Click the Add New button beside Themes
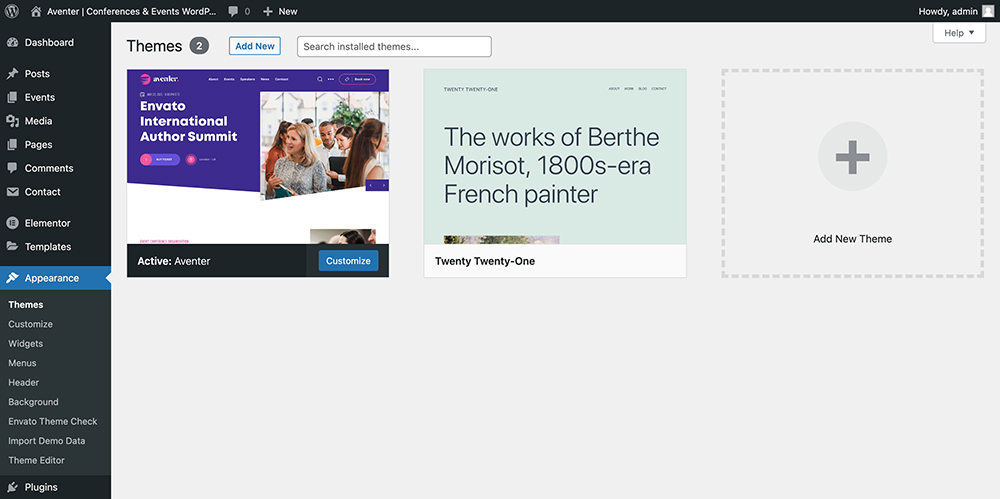 point(254,46)
